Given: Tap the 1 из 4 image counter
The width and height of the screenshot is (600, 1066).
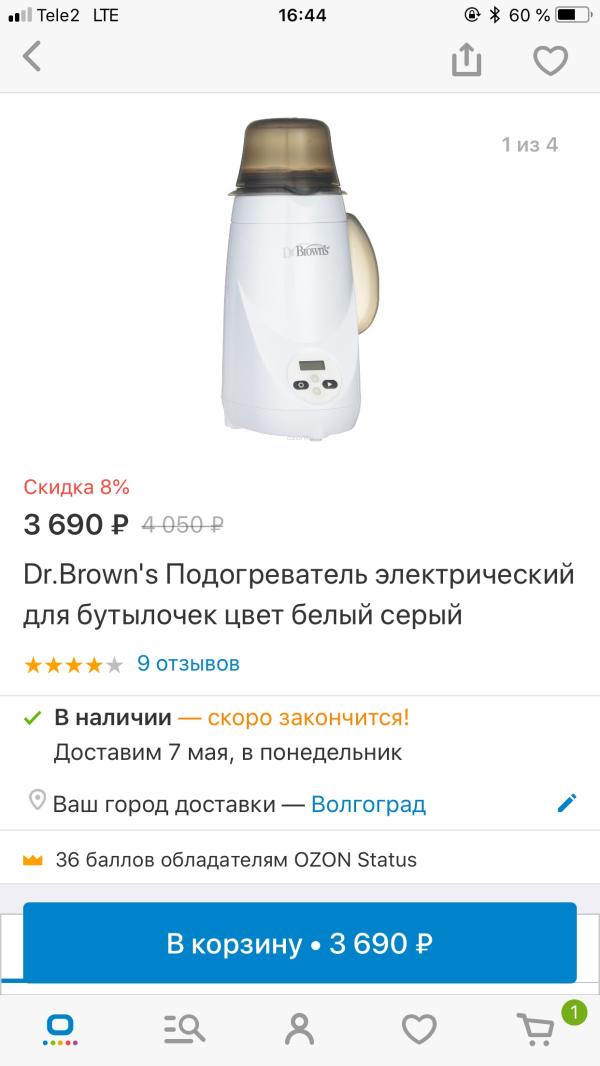Looking at the screenshot, I should [530, 144].
